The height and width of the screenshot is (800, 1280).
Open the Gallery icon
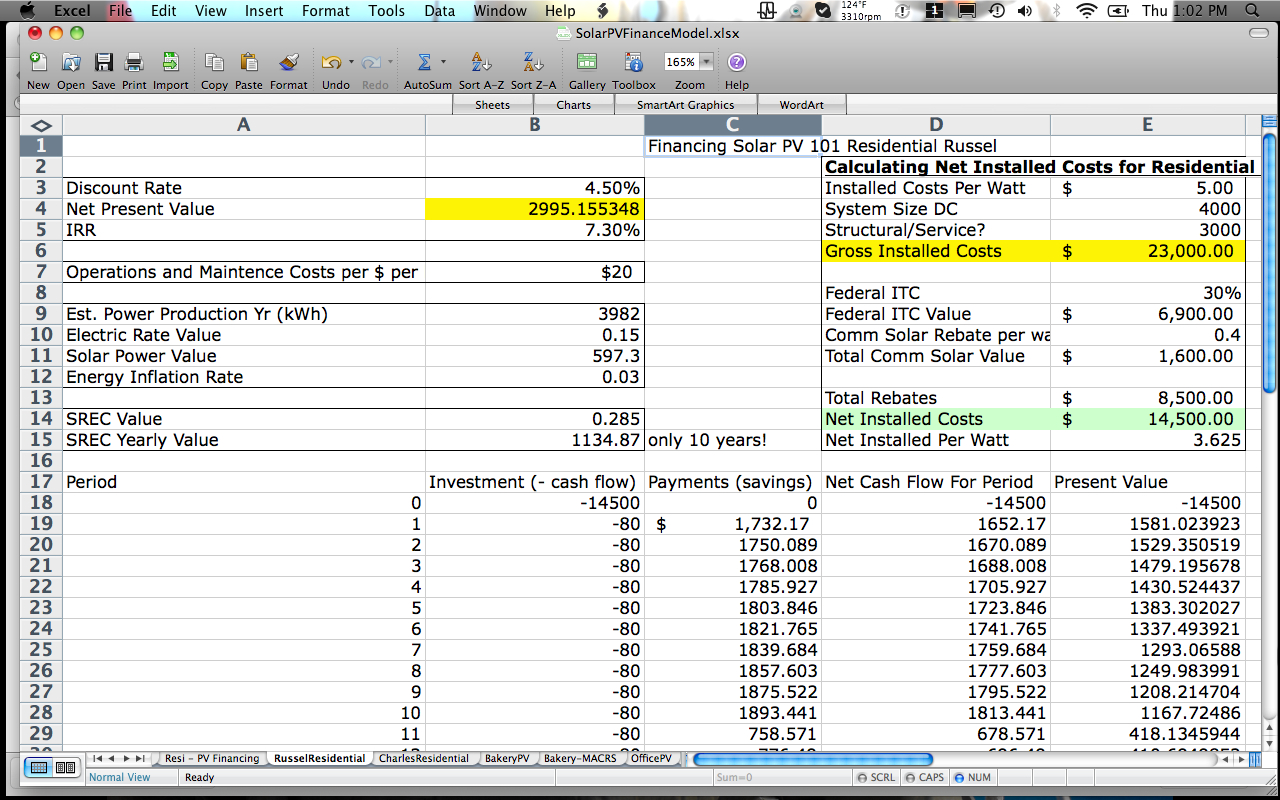(587, 63)
